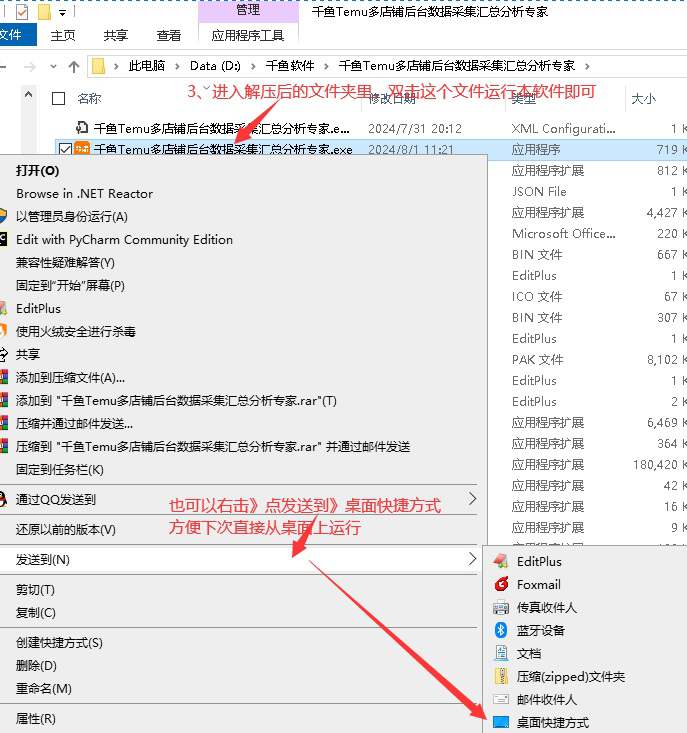Image resolution: width=687 pixels, height=733 pixels.
Task: Select the 2024/7/31 20:12 XML configuration file
Action: point(371,128)
